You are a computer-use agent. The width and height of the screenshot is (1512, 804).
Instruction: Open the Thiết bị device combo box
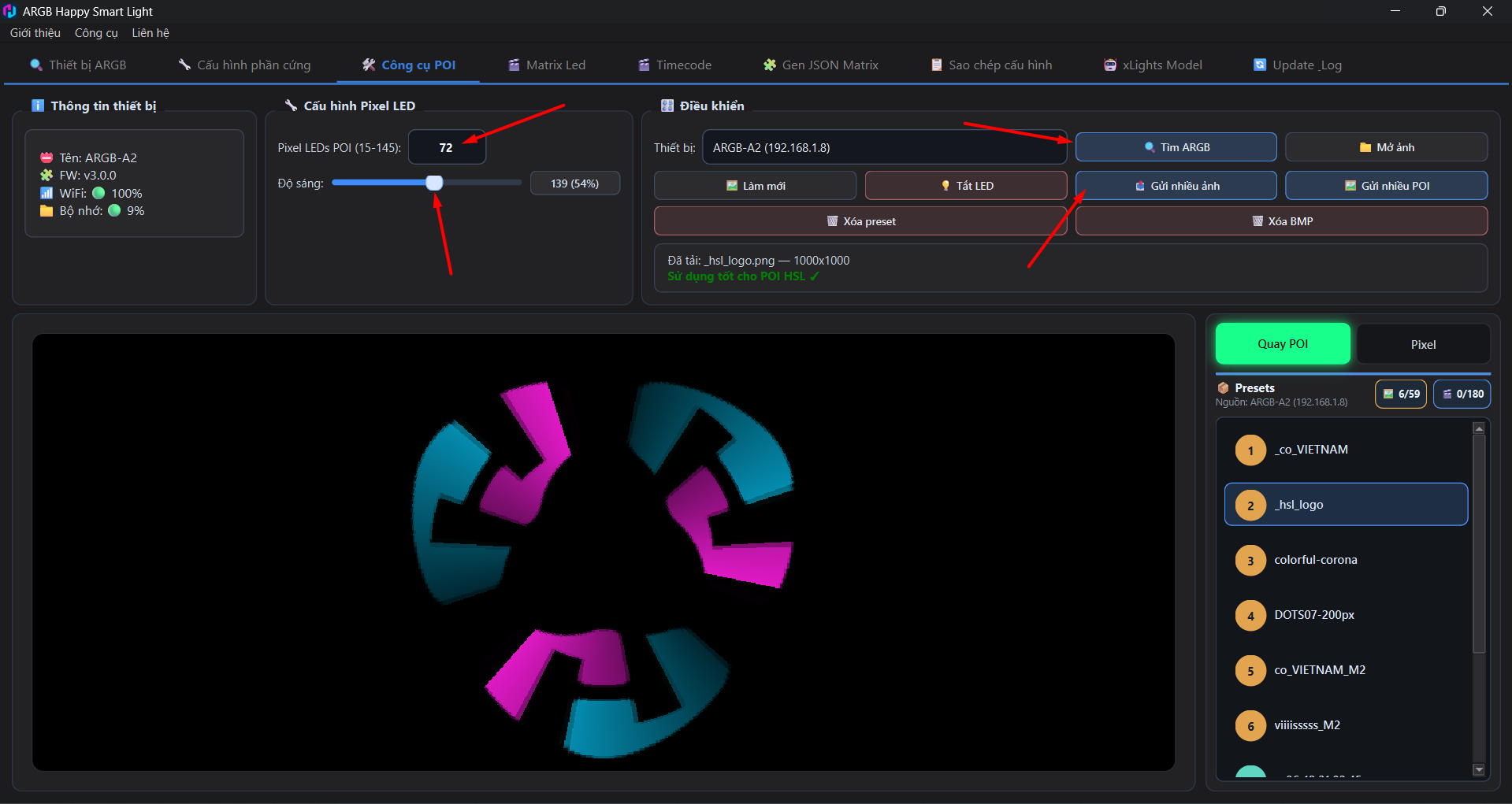(x=884, y=147)
